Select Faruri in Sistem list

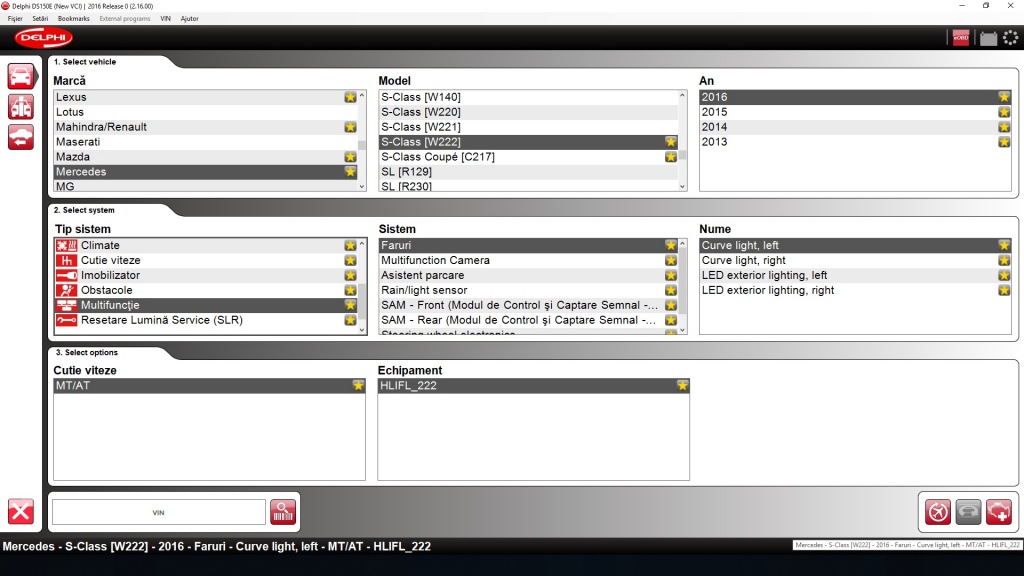coord(528,246)
